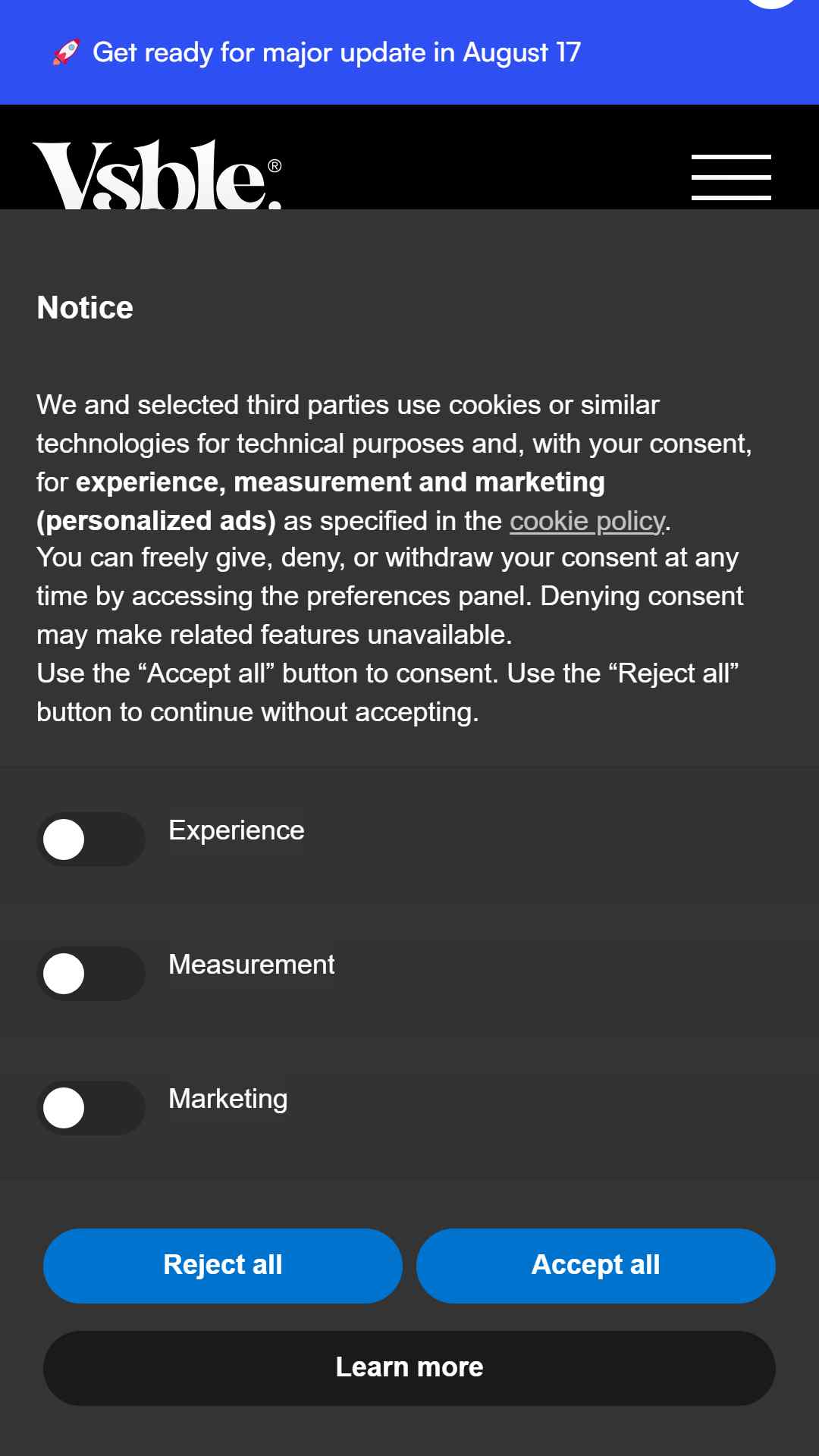Select the Marketing label text
The width and height of the screenshot is (819, 1456).
pyautogui.click(x=228, y=1099)
